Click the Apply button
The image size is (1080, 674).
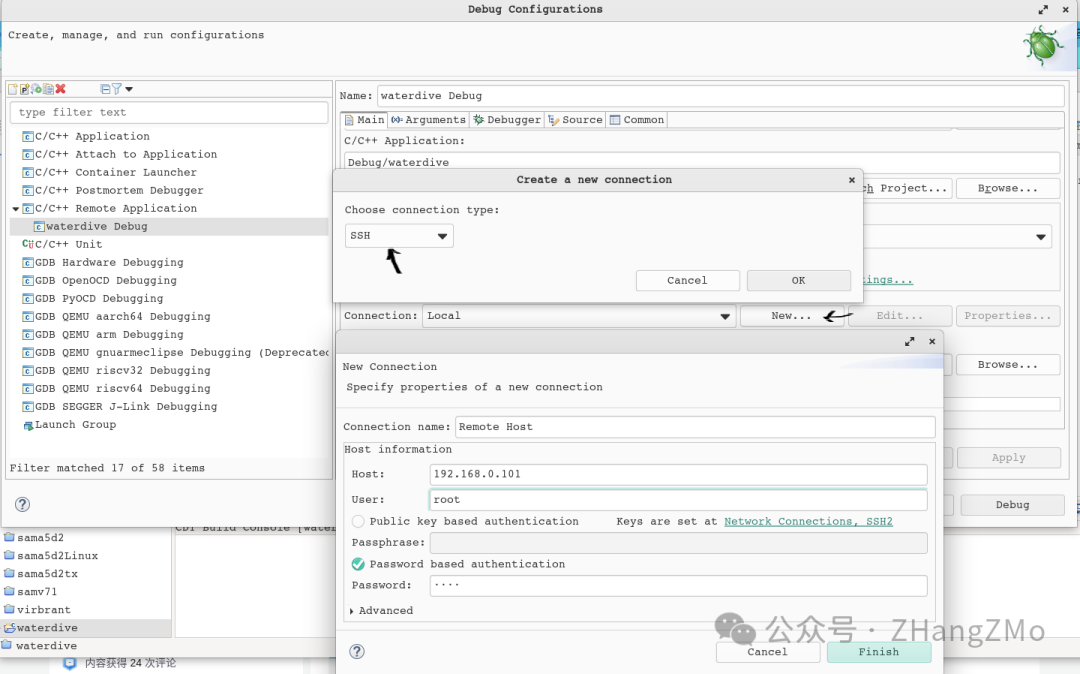(1008, 458)
